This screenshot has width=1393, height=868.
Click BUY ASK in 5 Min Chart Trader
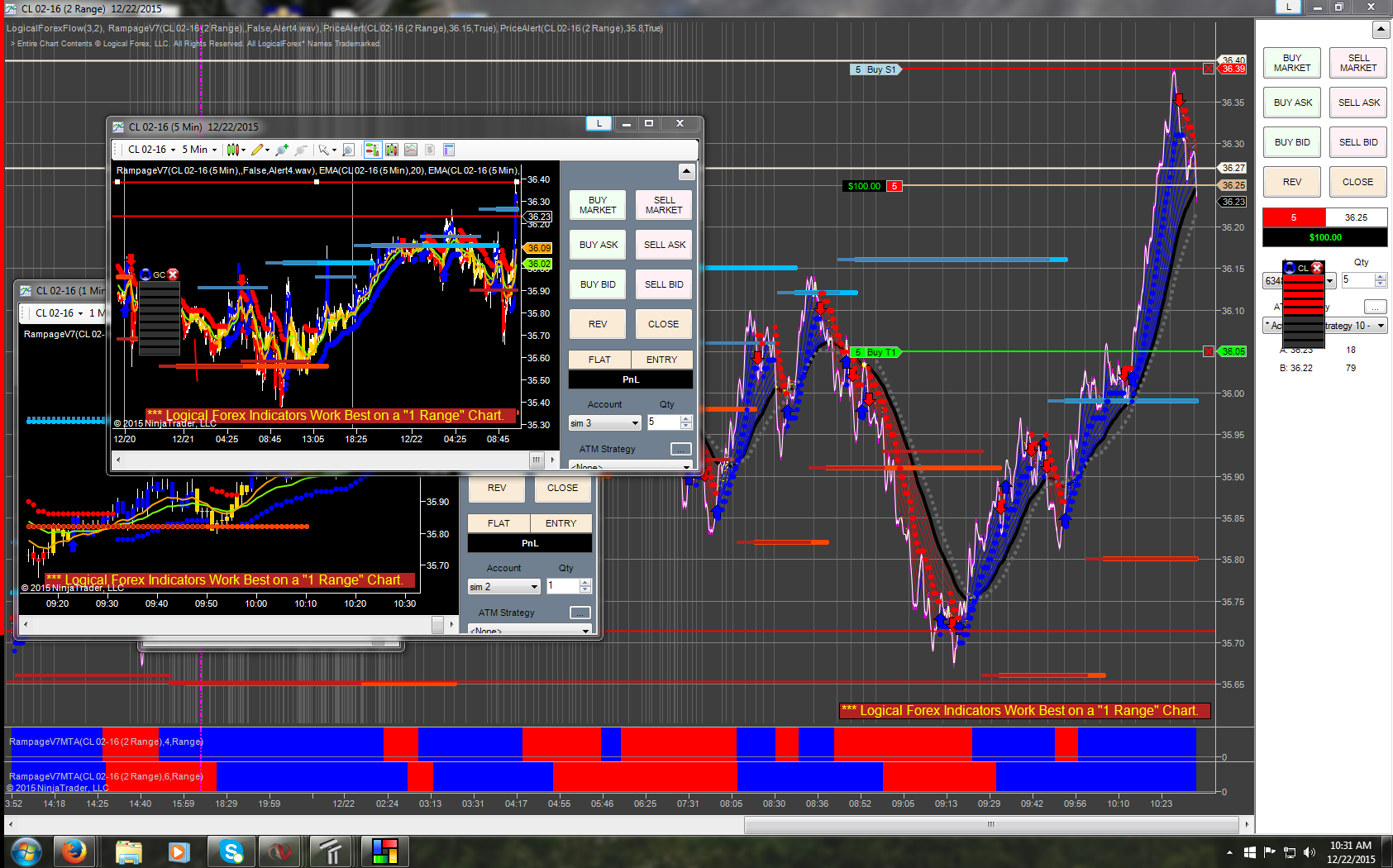tap(599, 245)
